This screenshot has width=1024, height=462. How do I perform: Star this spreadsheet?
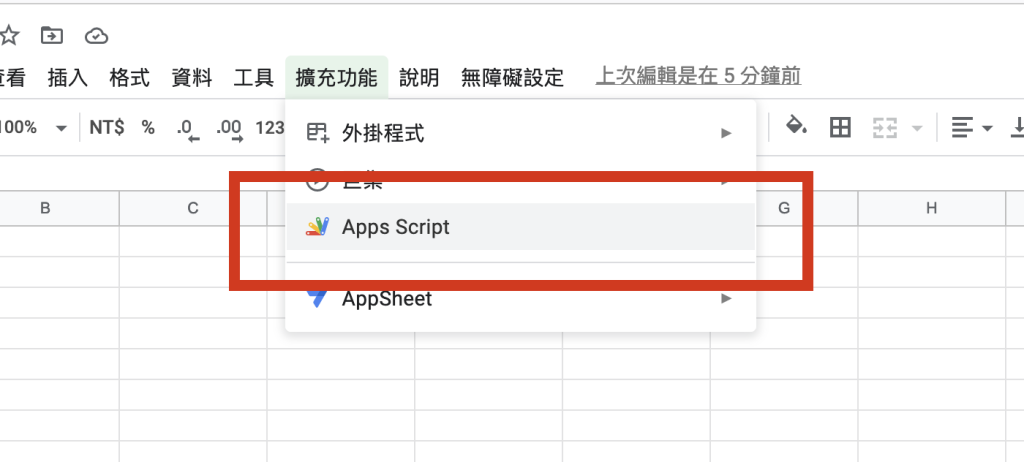tap(9, 36)
